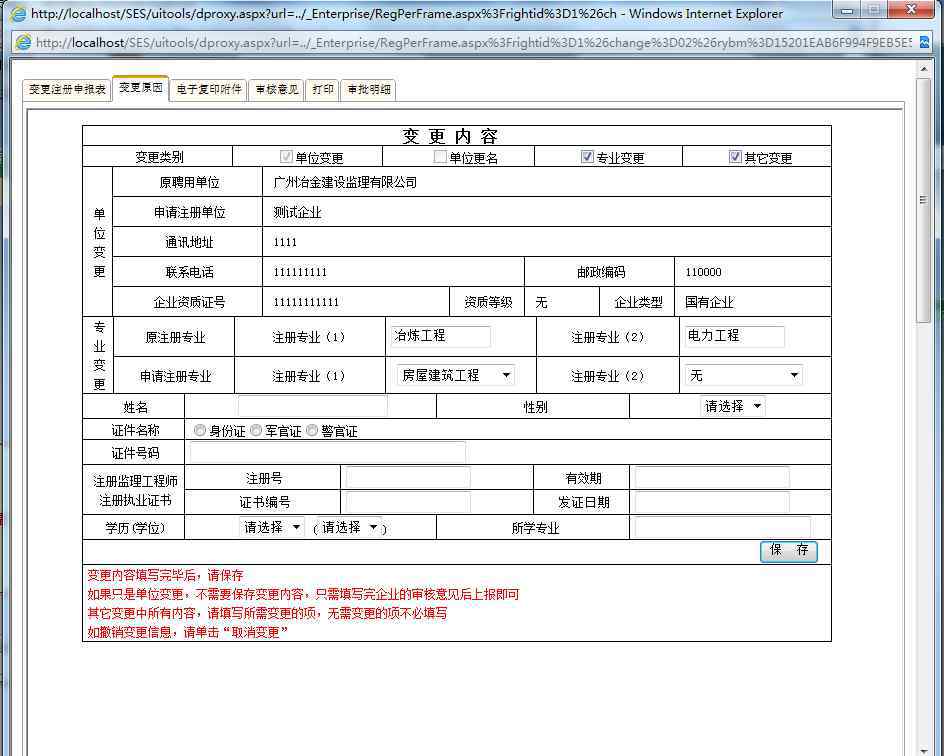Click the 测试企业 applicant unit text

click(297, 212)
